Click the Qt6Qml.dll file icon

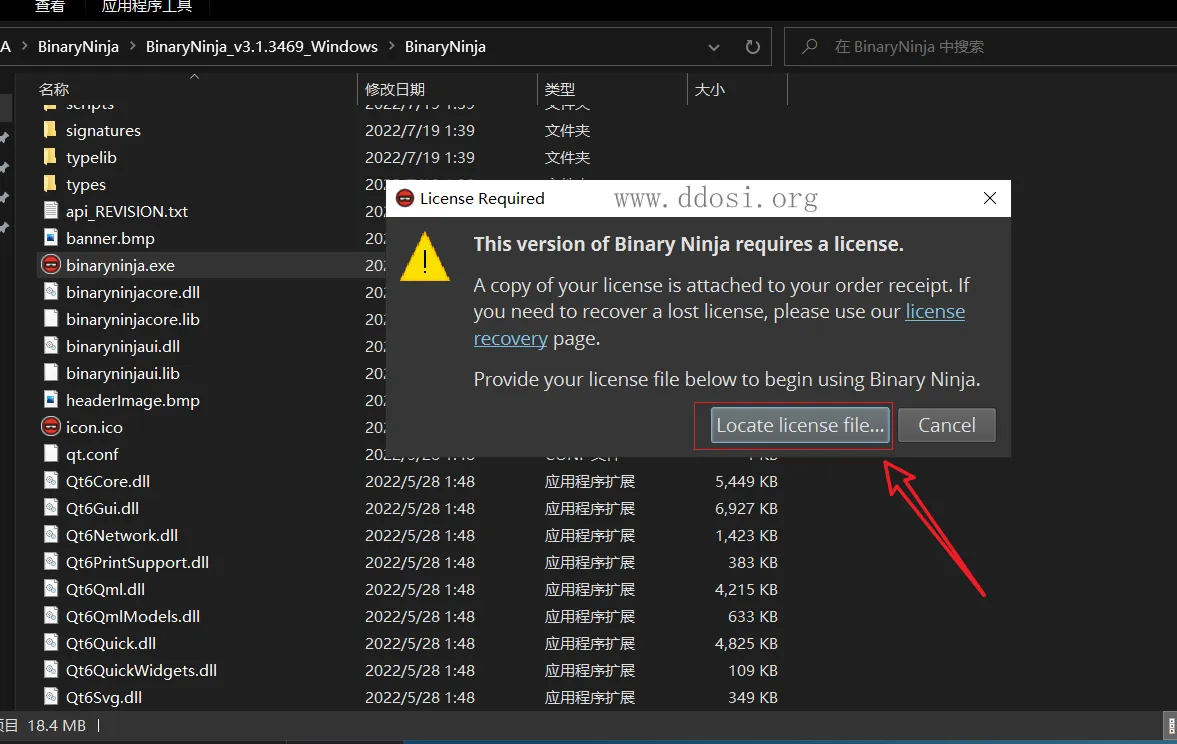(x=50, y=589)
